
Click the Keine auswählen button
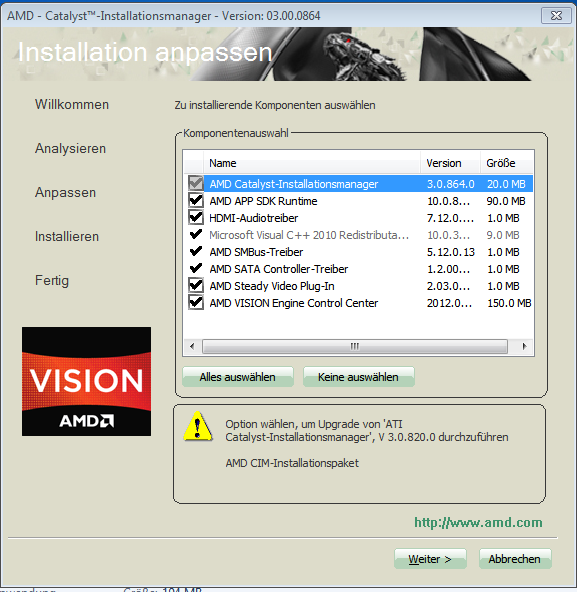(359, 377)
